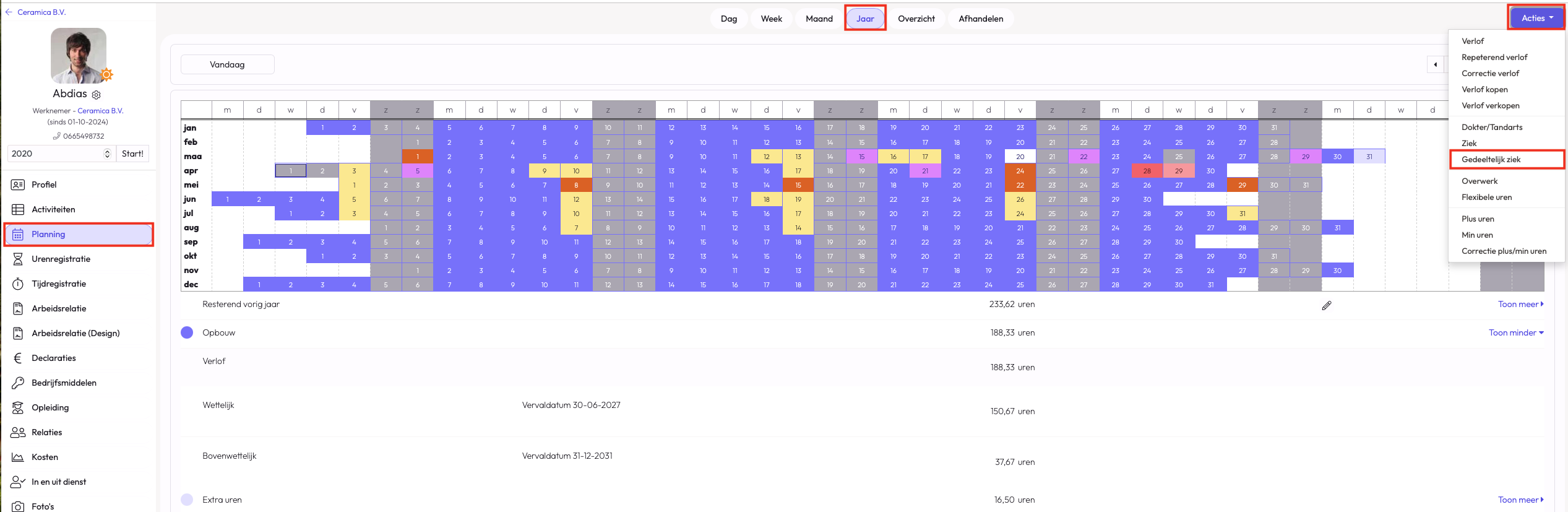Click the Arbeidsrelatie document icon
Image resolution: width=1568 pixels, height=512 pixels.
(x=18, y=308)
